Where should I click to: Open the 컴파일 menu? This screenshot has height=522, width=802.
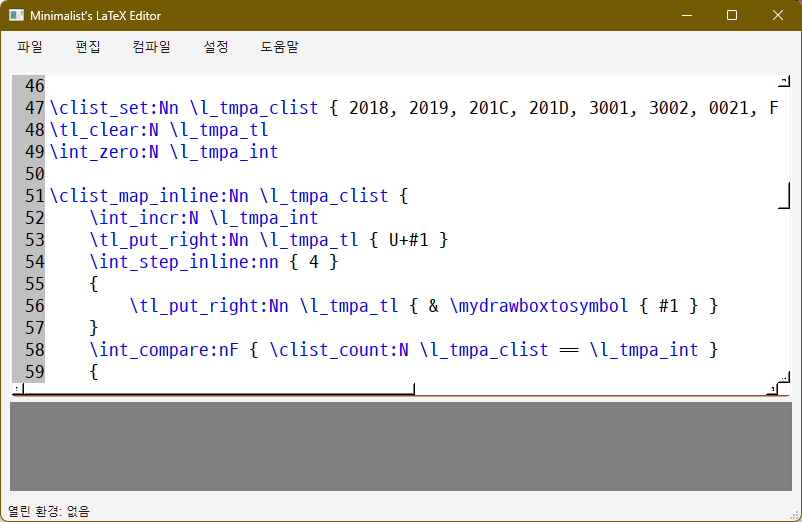pos(151,47)
